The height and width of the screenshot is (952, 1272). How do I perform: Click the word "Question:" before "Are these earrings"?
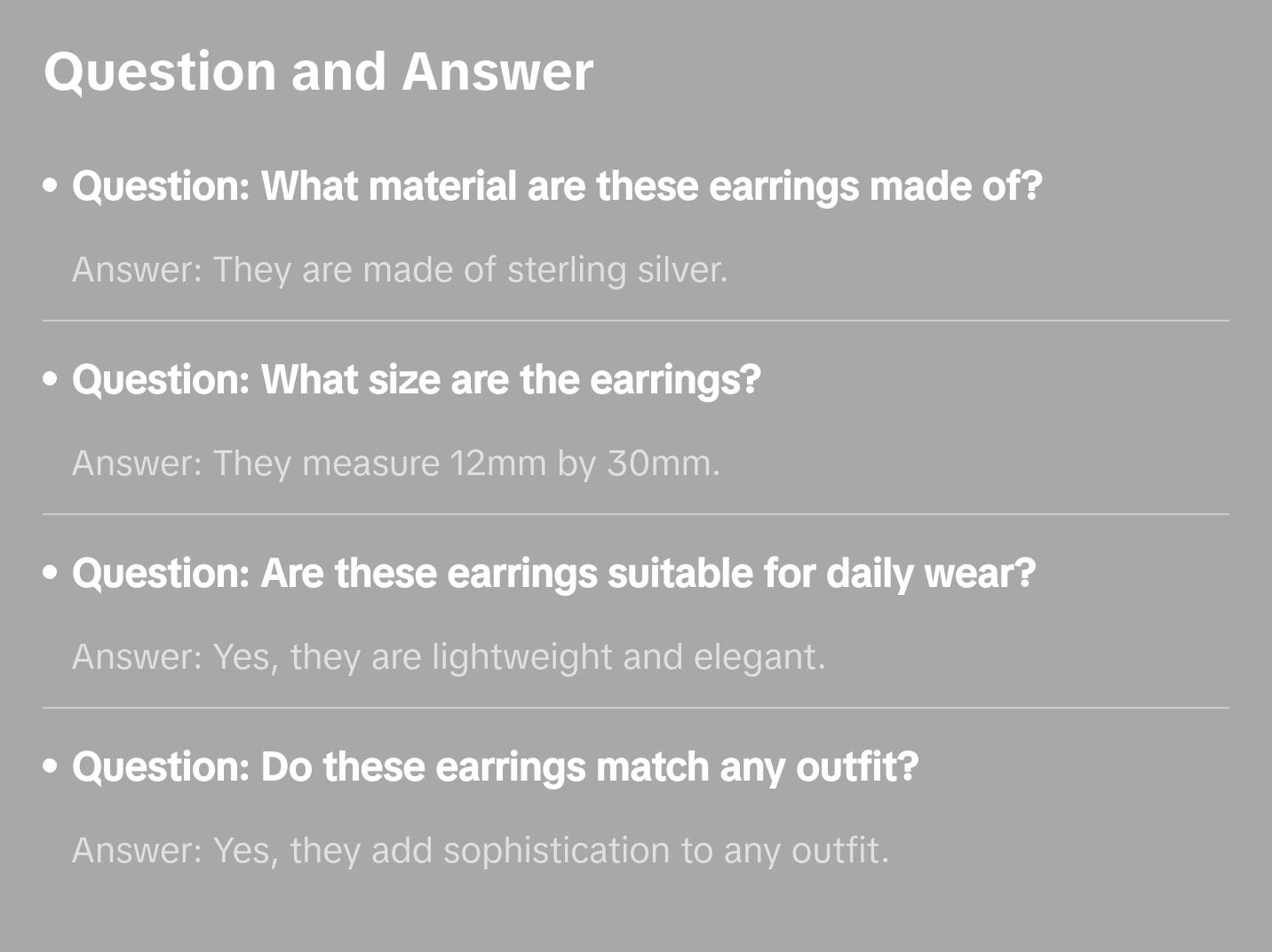point(161,574)
